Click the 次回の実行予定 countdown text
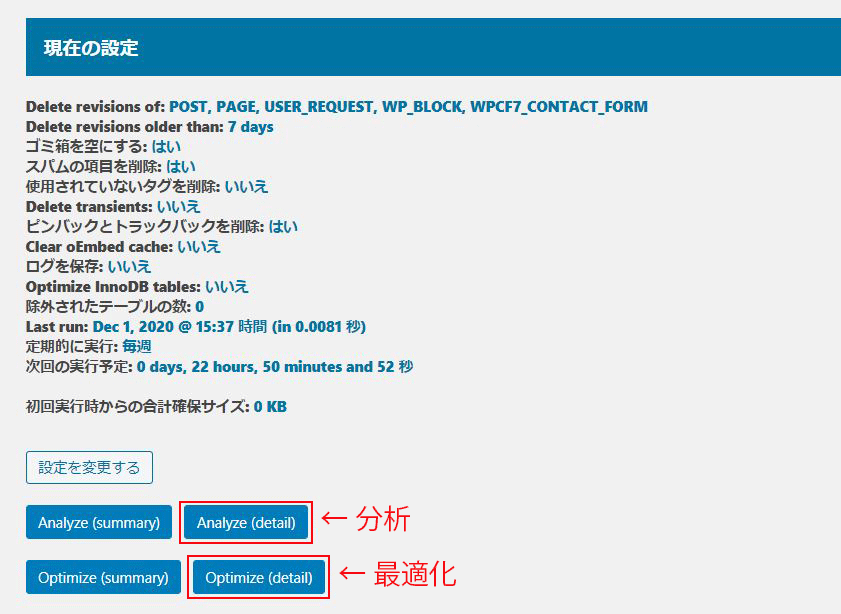 click(x=275, y=367)
